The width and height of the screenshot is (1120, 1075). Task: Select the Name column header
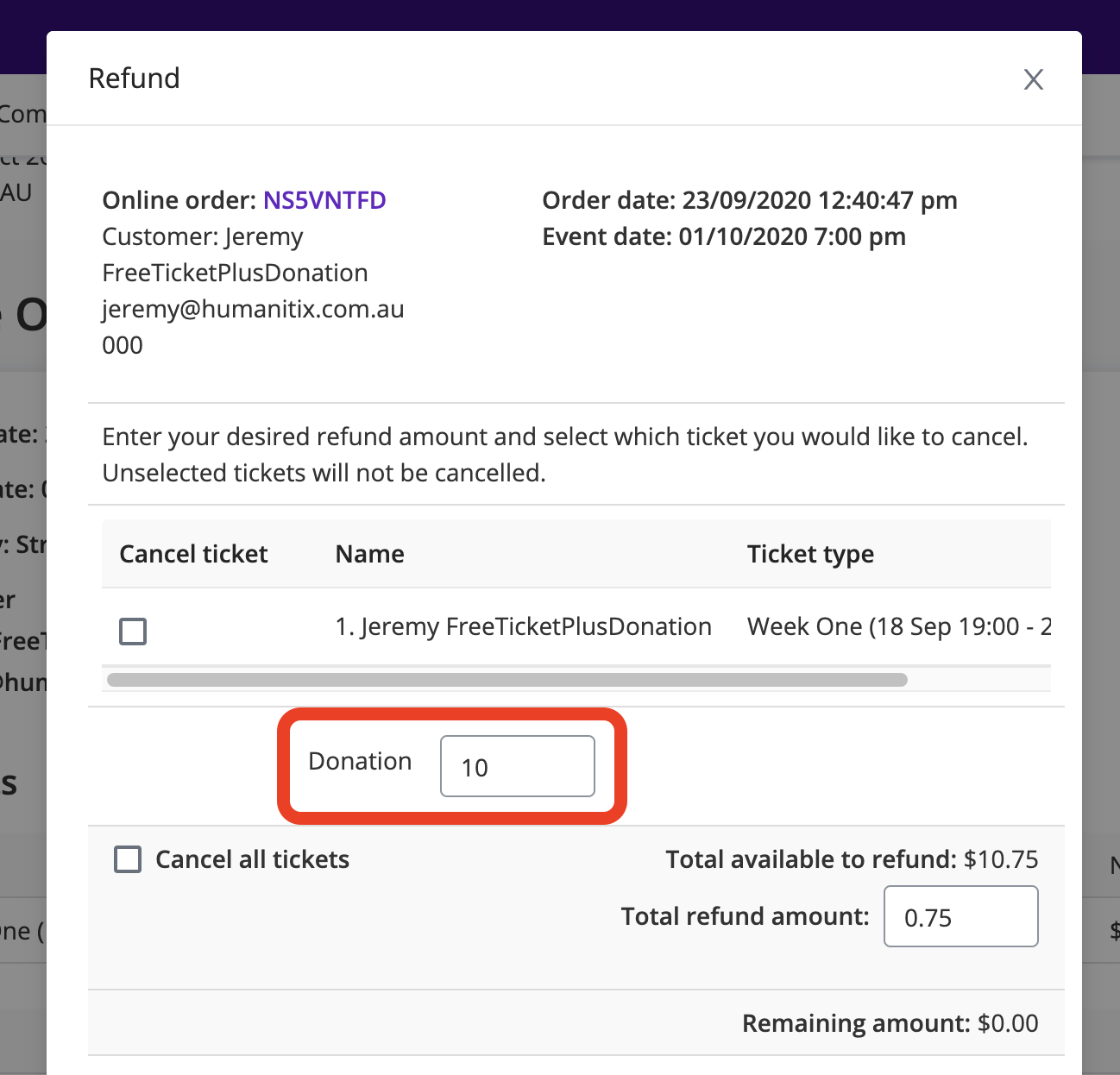(x=369, y=554)
